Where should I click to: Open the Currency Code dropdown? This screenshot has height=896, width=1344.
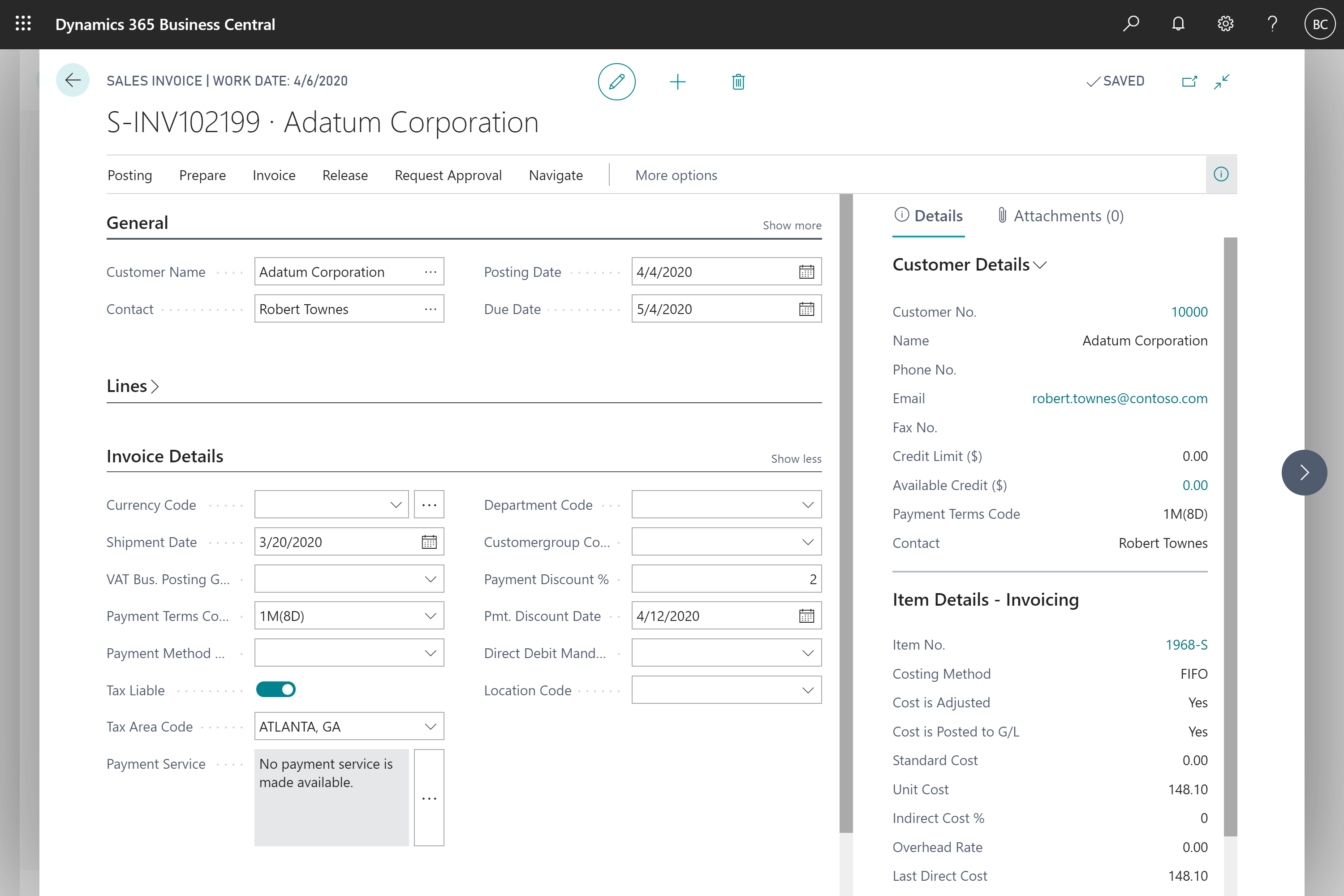tap(396, 504)
